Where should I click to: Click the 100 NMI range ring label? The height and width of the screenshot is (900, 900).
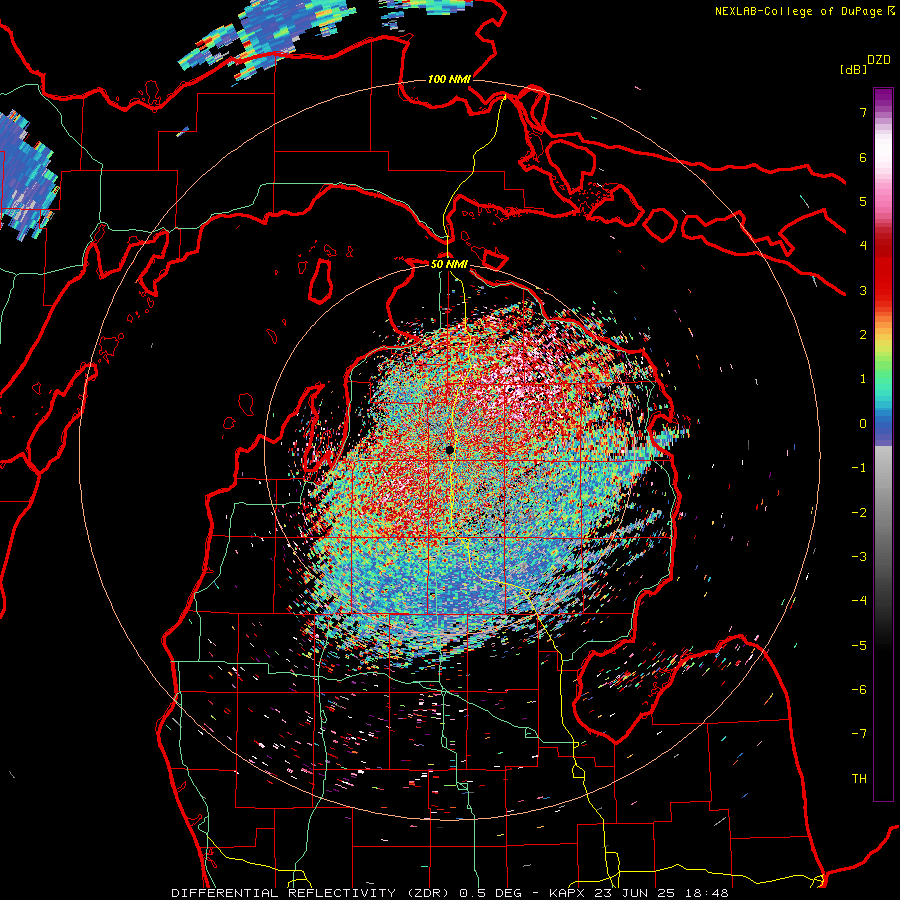(x=449, y=79)
